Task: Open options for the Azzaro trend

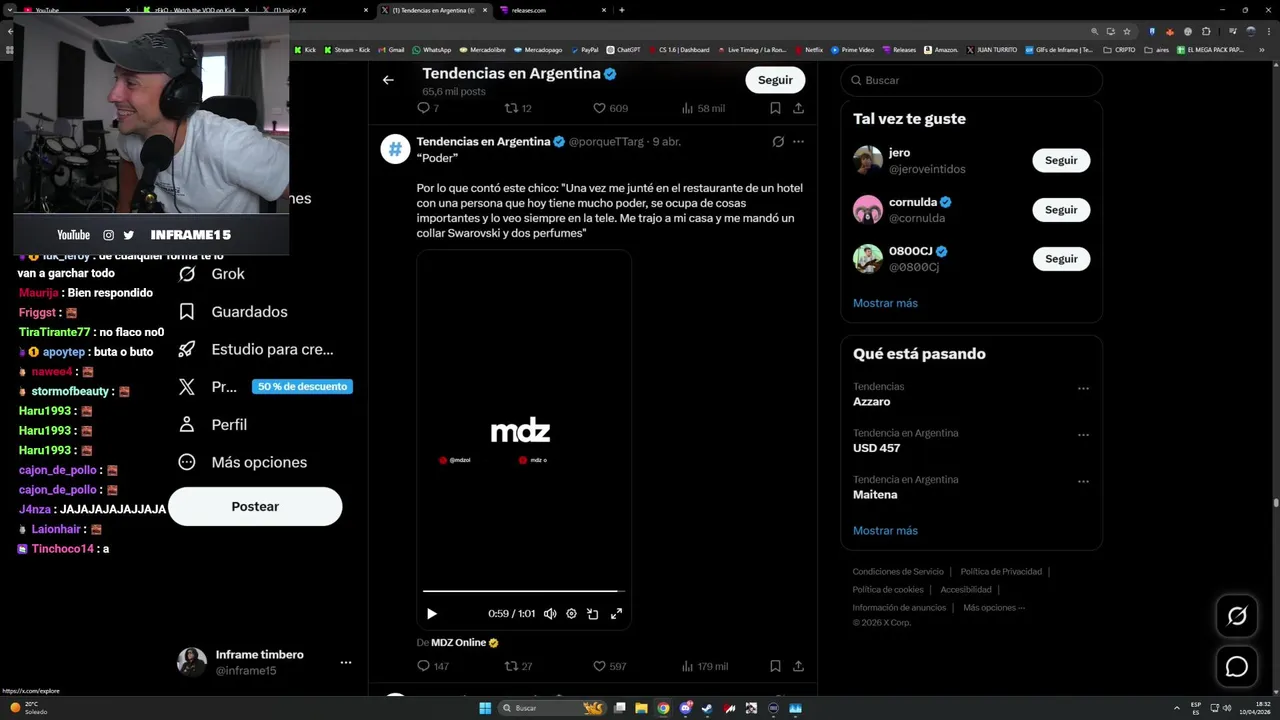Action: [x=1083, y=388]
